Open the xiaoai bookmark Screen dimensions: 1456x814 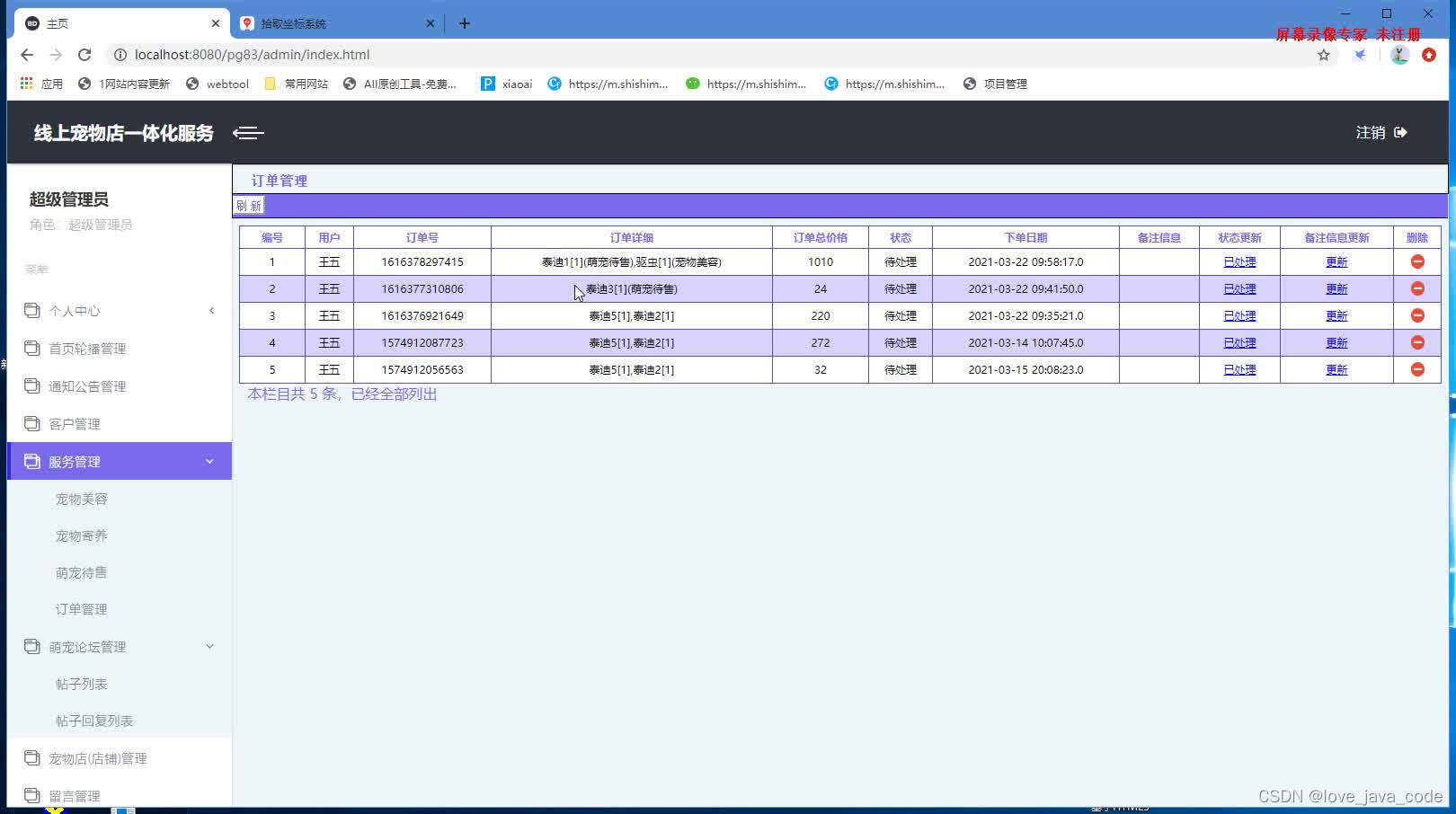[507, 84]
